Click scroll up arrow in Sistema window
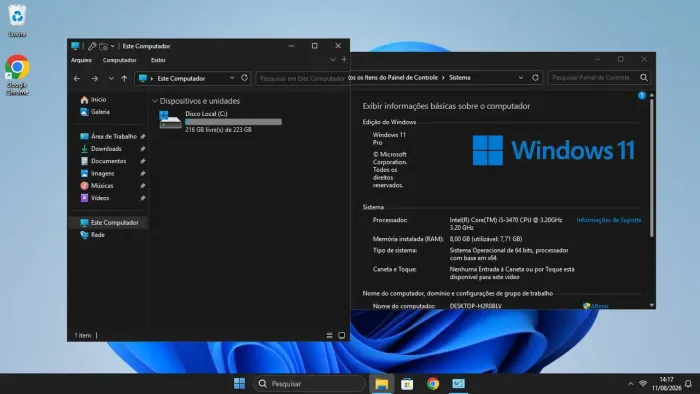The width and height of the screenshot is (700, 394). coord(652,95)
